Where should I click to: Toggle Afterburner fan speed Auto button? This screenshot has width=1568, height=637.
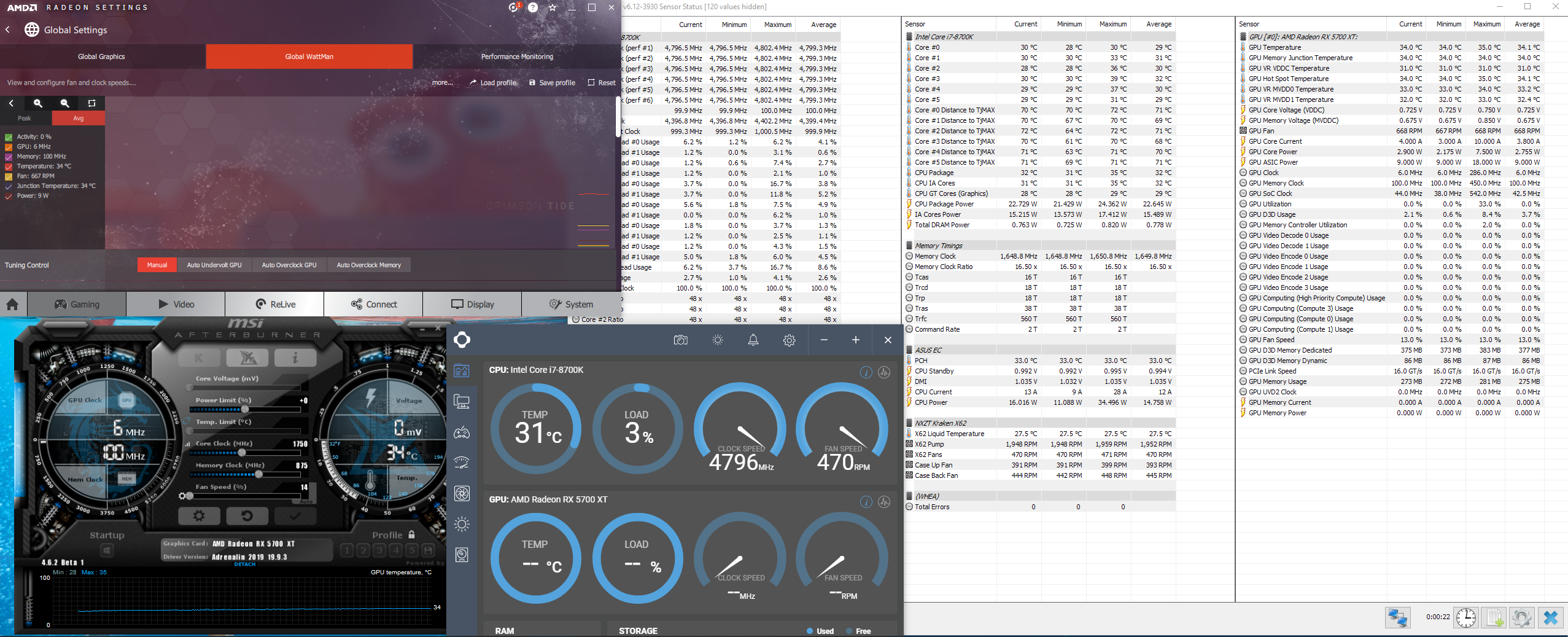pyautogui.click(x=306, y=501)
